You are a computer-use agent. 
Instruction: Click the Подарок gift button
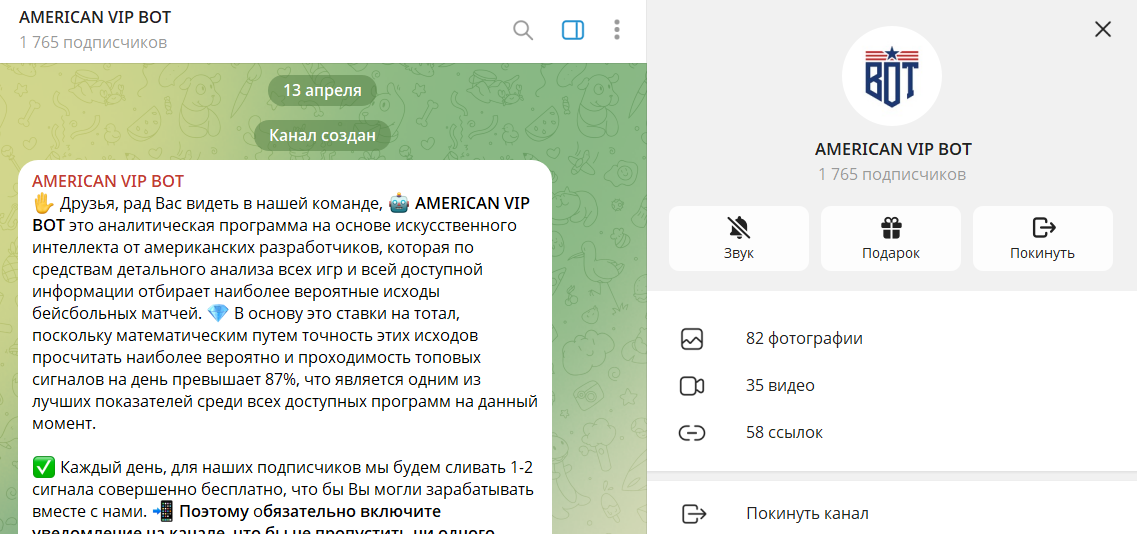coord(890,238)
